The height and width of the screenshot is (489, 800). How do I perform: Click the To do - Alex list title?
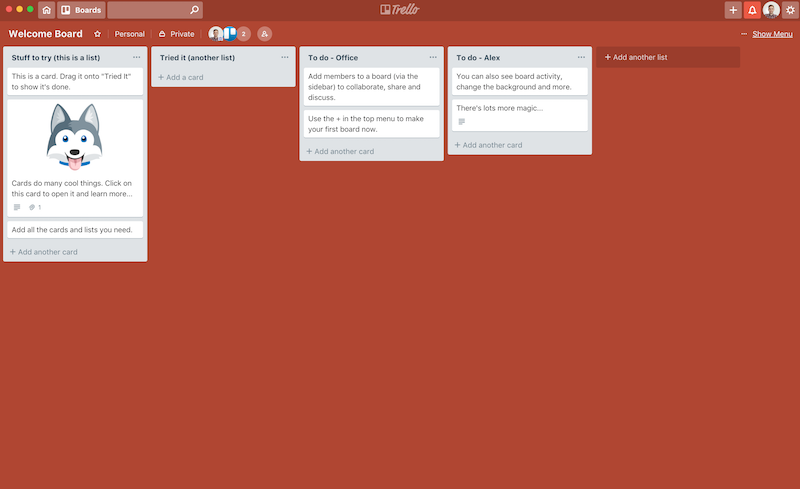tap(478, 58)
